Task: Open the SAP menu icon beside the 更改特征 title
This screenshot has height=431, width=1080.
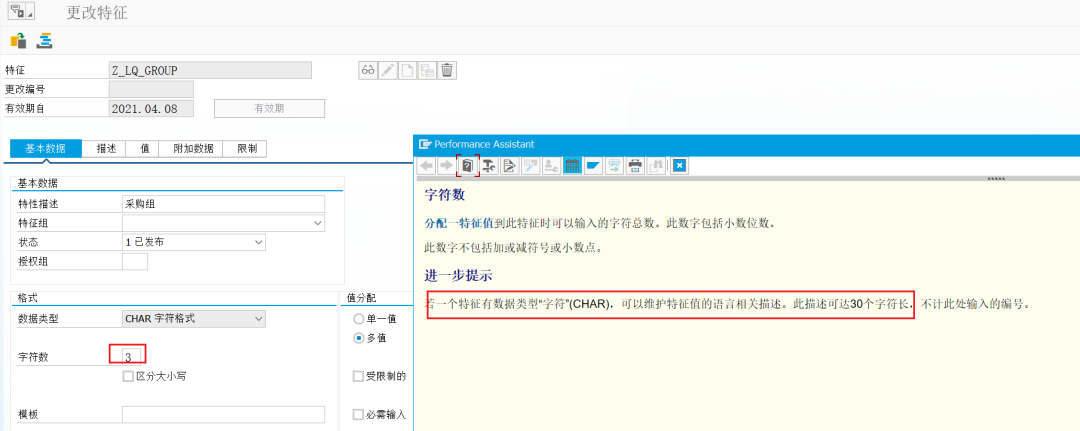Action: pyautogui.click(x=21, y=12)
